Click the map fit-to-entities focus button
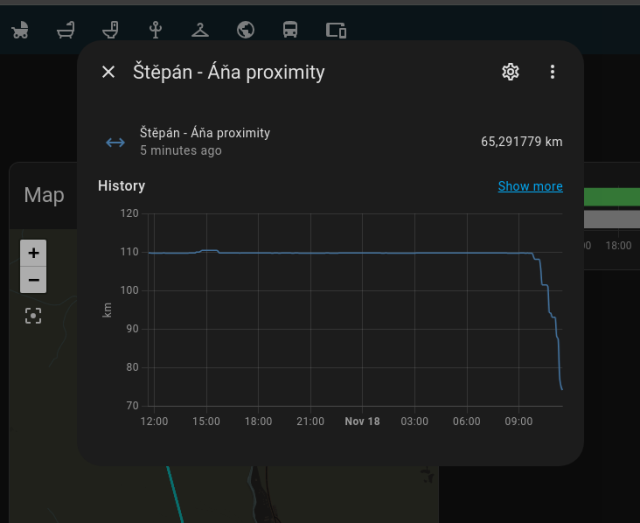This screenshot has width=640, height=523. click(33, 316)
